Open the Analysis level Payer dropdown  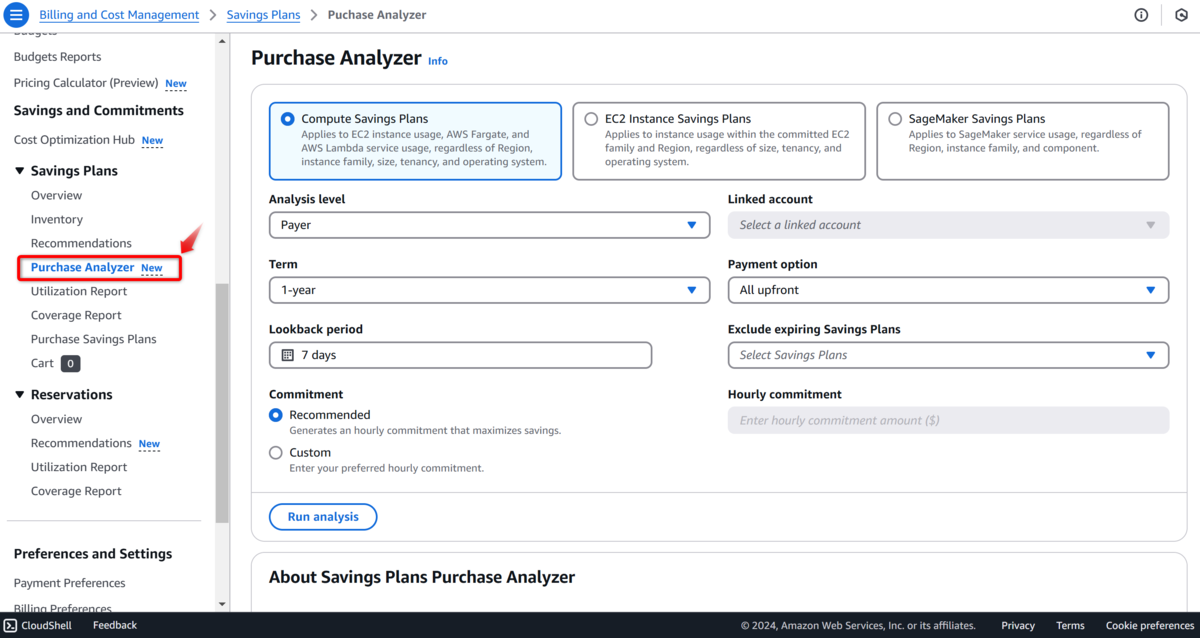coord(489,225)
